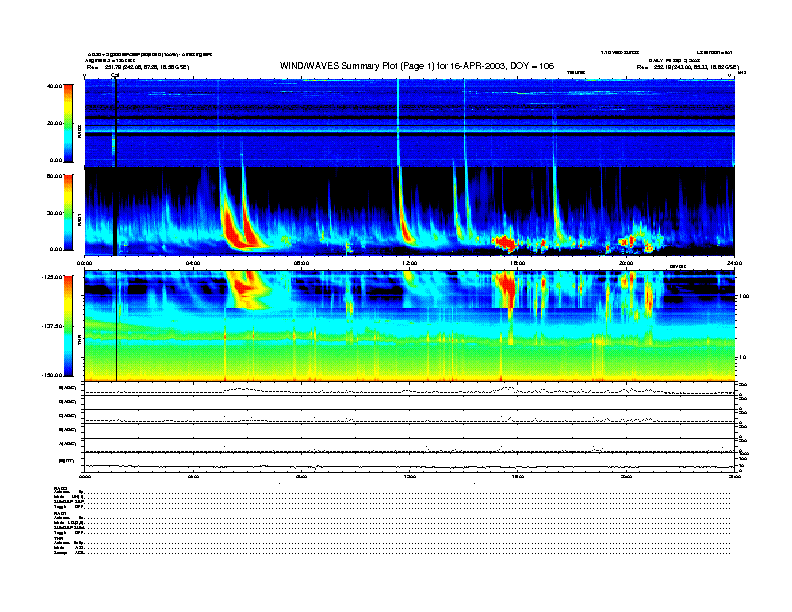Click the RAD2 intensity color bar
792x612 pixels.
[68, 123]
